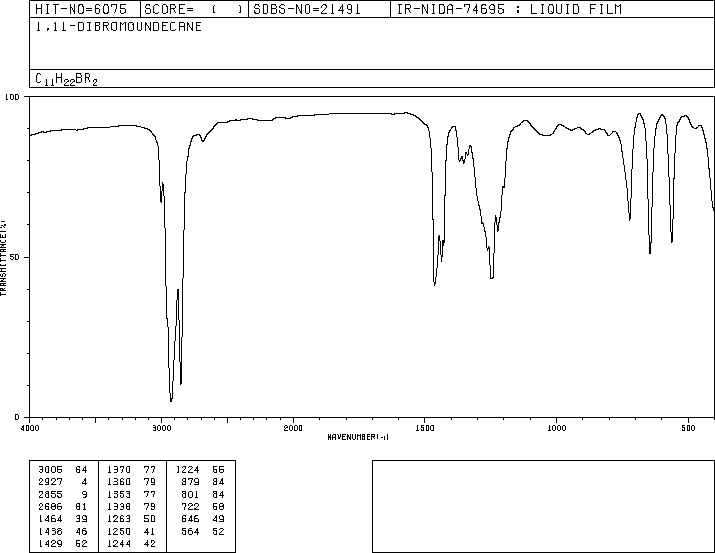Click transmittance value 66 beside 1224
This screenshot has height=553, width=715.
218,470
